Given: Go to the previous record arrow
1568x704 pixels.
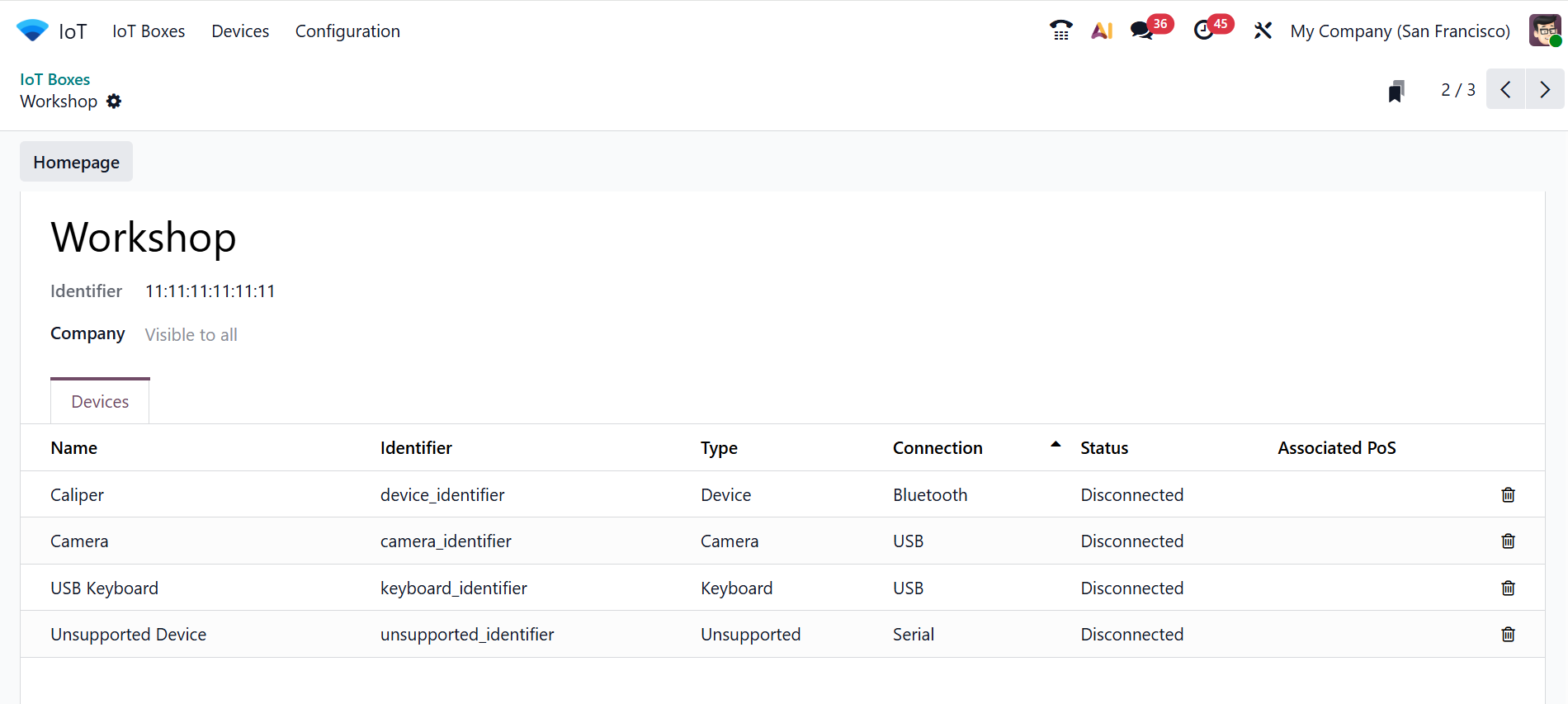Looking at the screenshot, I should (1505, 89).
